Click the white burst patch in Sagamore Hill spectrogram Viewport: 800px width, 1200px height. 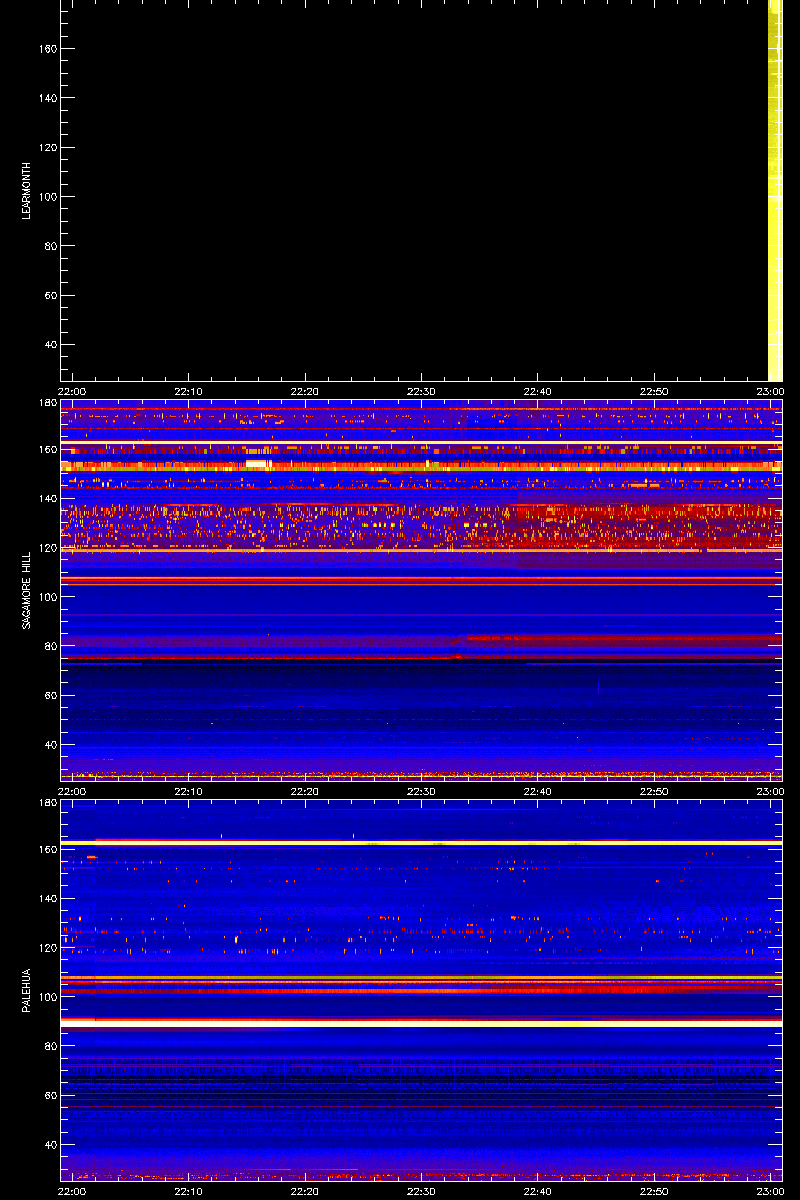pos(257,464)
